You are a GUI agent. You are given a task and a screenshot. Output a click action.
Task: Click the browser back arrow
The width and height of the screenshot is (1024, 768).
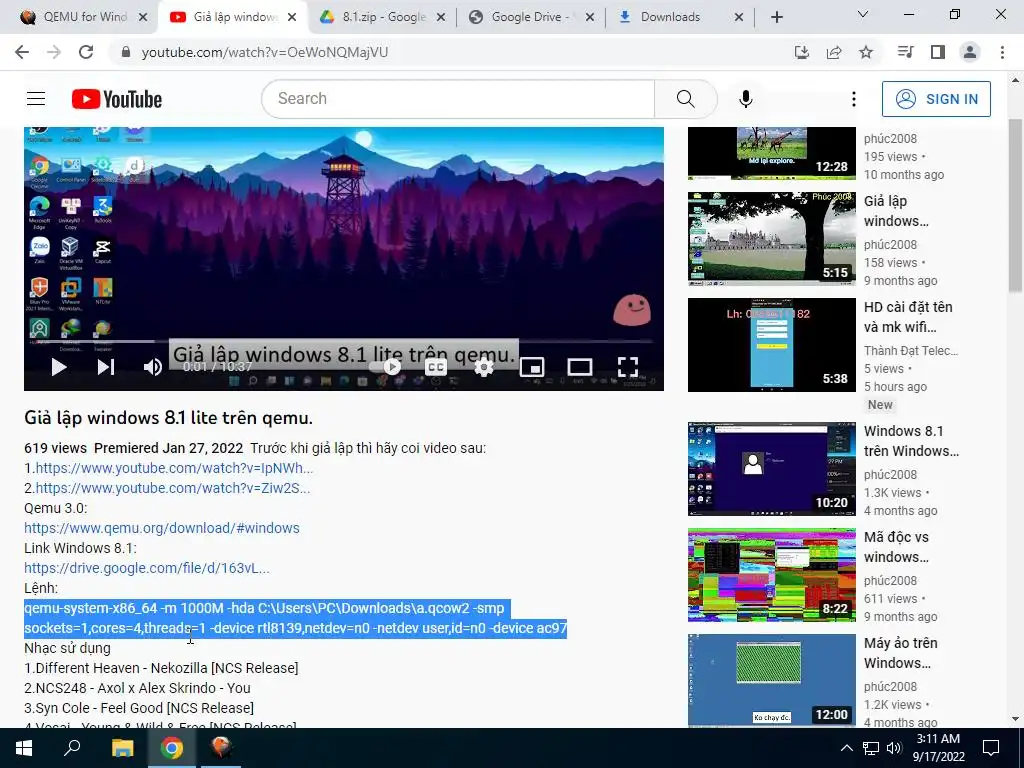(x=22, y=52)
